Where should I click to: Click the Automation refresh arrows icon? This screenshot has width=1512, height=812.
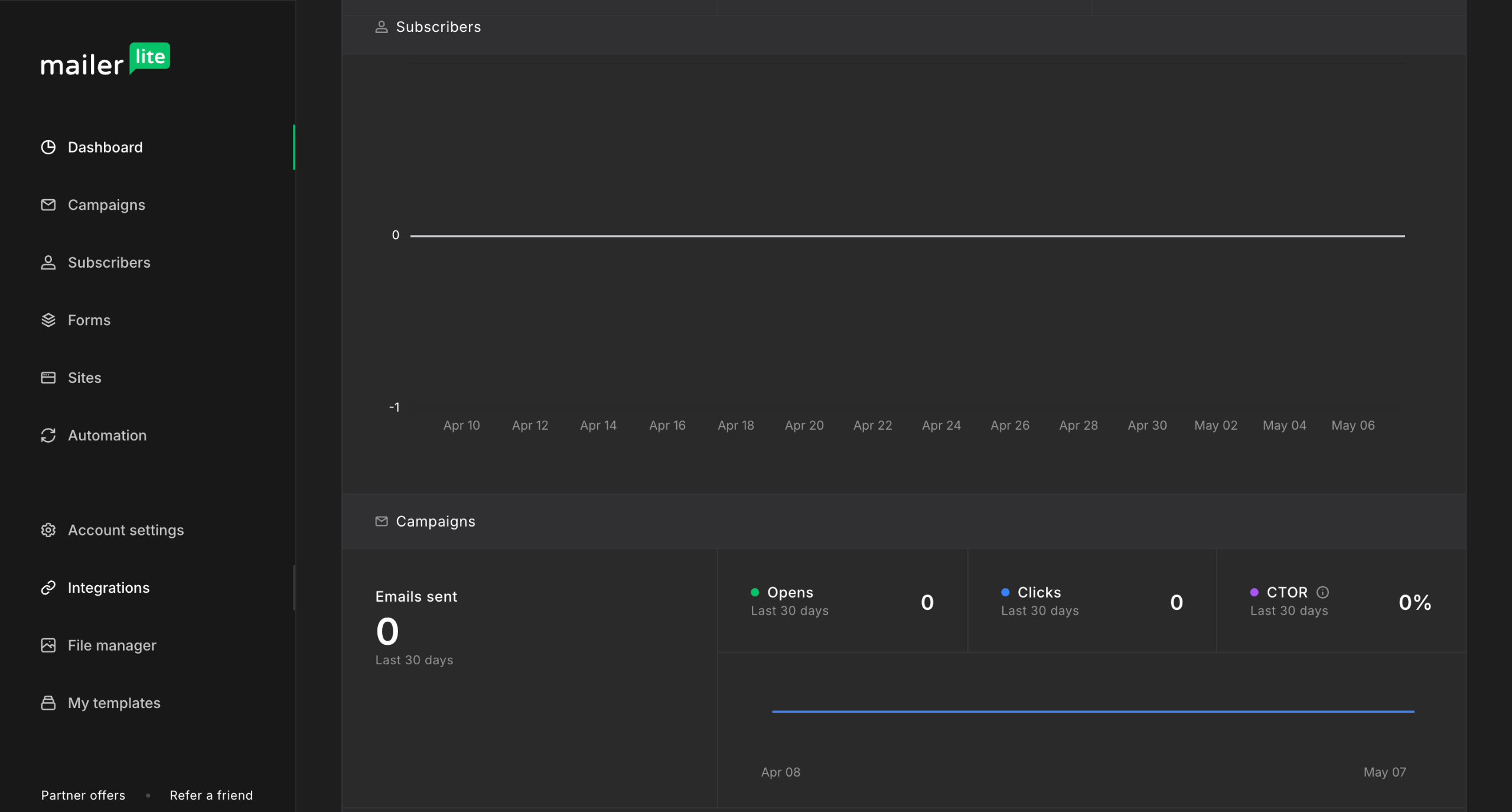click(x=48, y=436)
